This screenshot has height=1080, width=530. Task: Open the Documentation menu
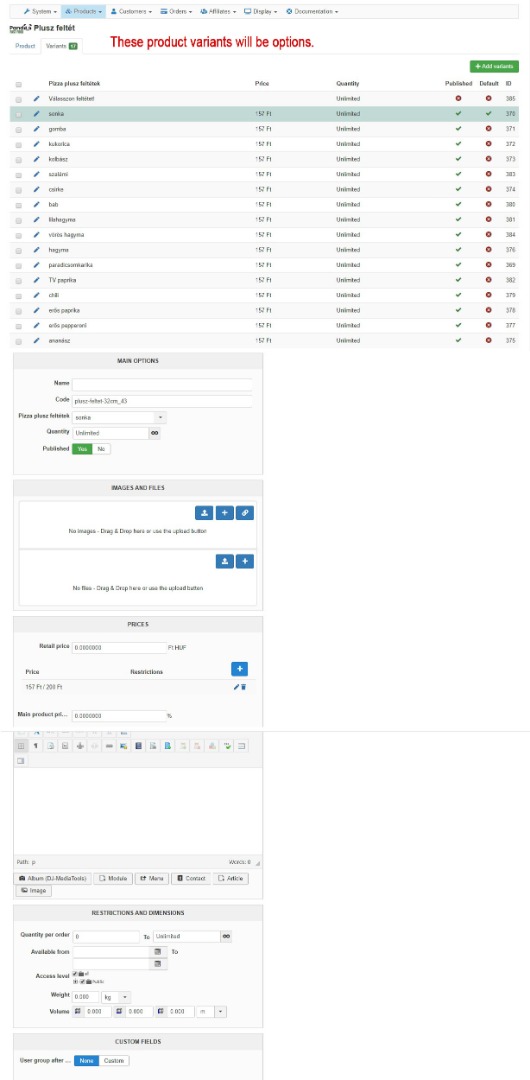[312, 12]
